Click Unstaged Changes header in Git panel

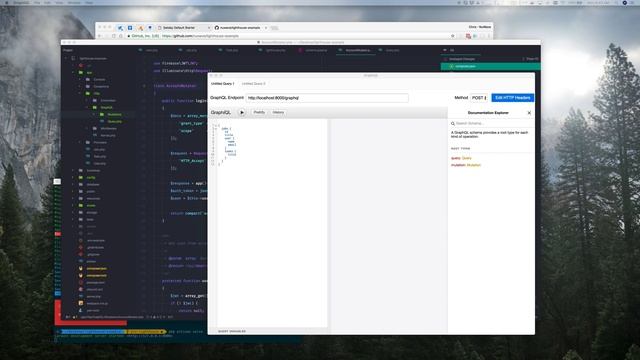462,59
